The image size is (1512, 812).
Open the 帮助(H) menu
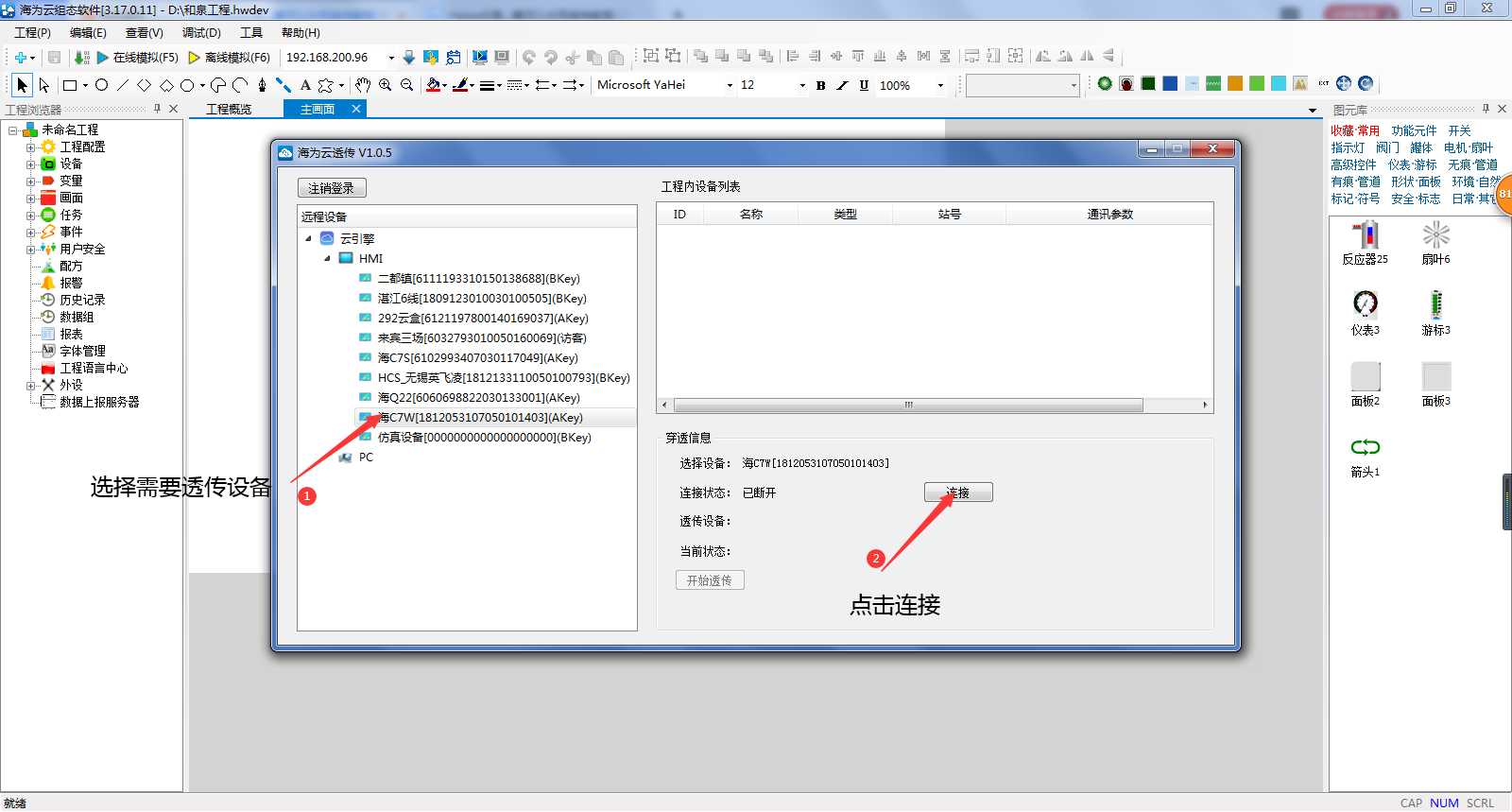(x=301, y=32)
